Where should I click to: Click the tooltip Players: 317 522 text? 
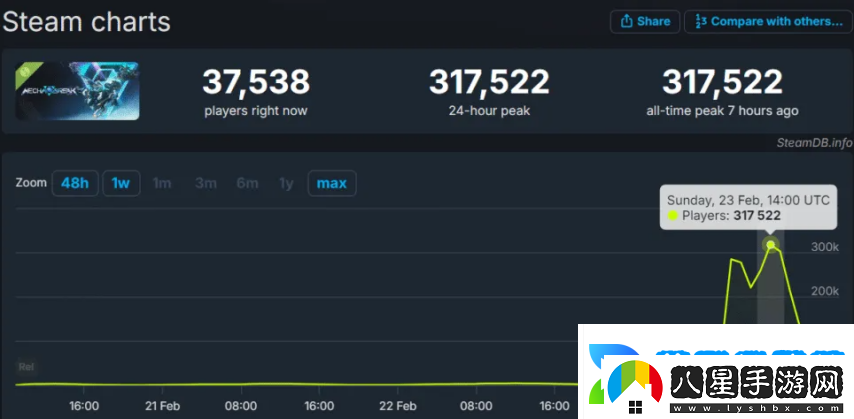(x=725, y=216)
